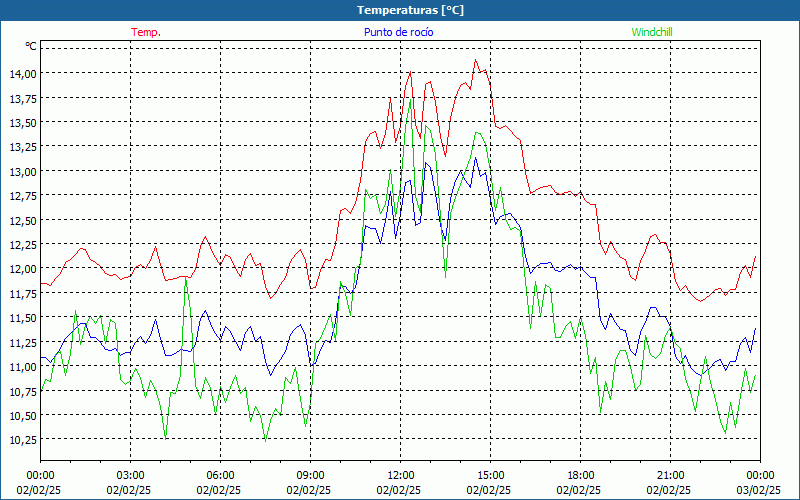
Task: Click the 15:00 time axis label
Action: click(490, 475)
